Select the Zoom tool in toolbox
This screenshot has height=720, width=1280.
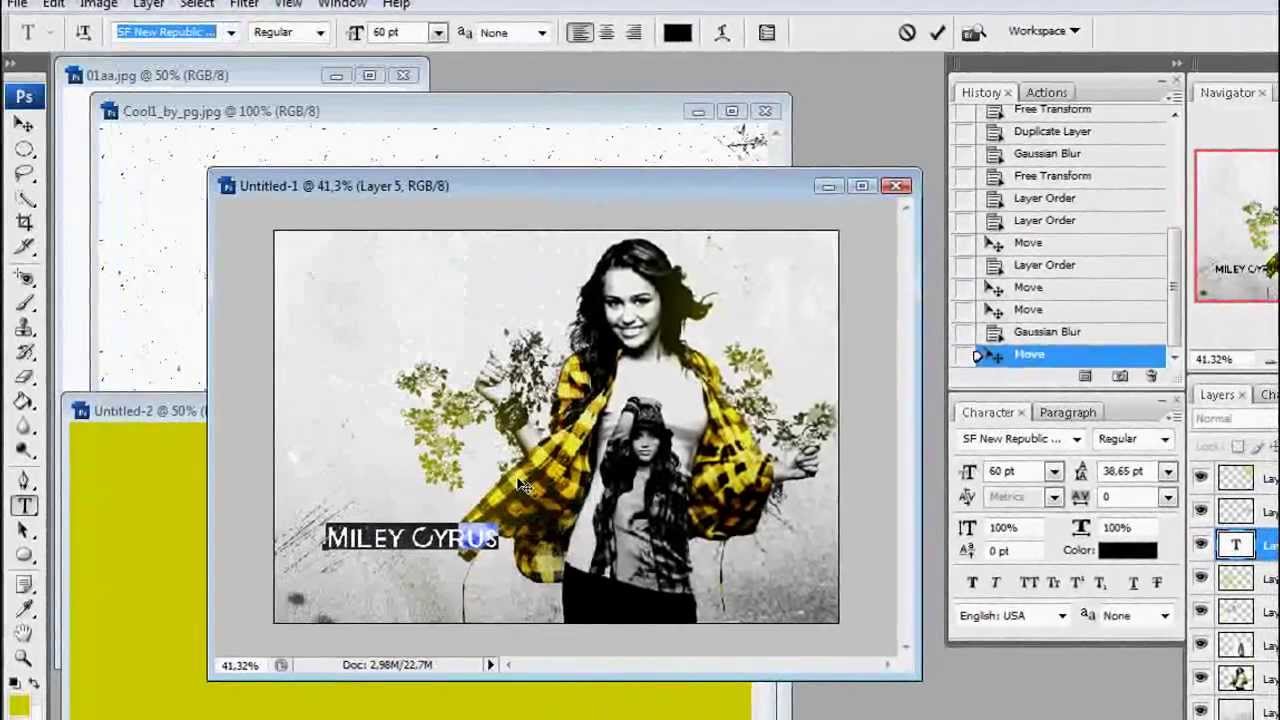(x=24, y=657)
